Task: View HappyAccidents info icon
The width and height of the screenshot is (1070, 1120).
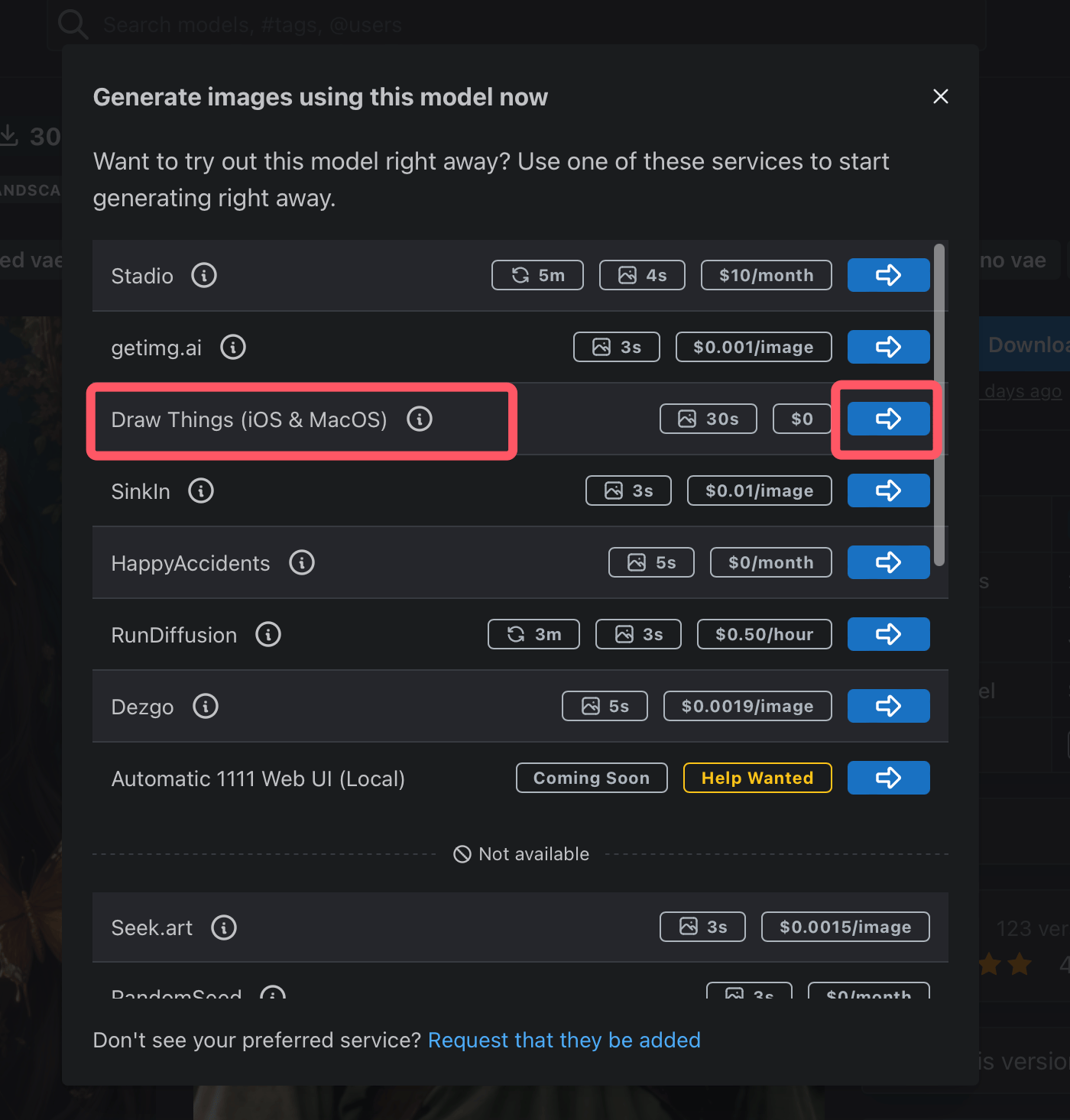Action: pyautogui.click(x=302, y=563)
